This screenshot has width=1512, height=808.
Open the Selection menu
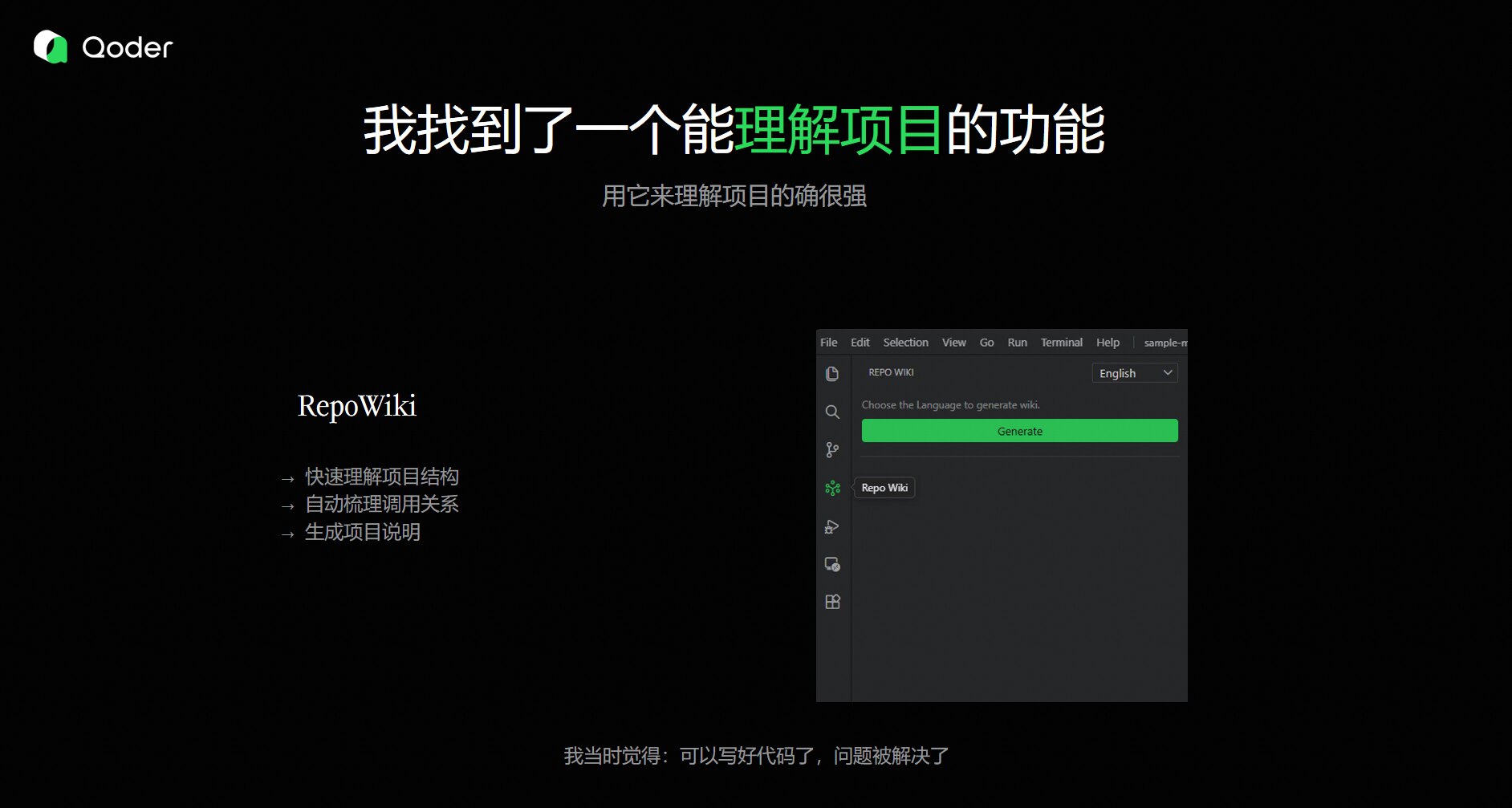coord(906,343)
